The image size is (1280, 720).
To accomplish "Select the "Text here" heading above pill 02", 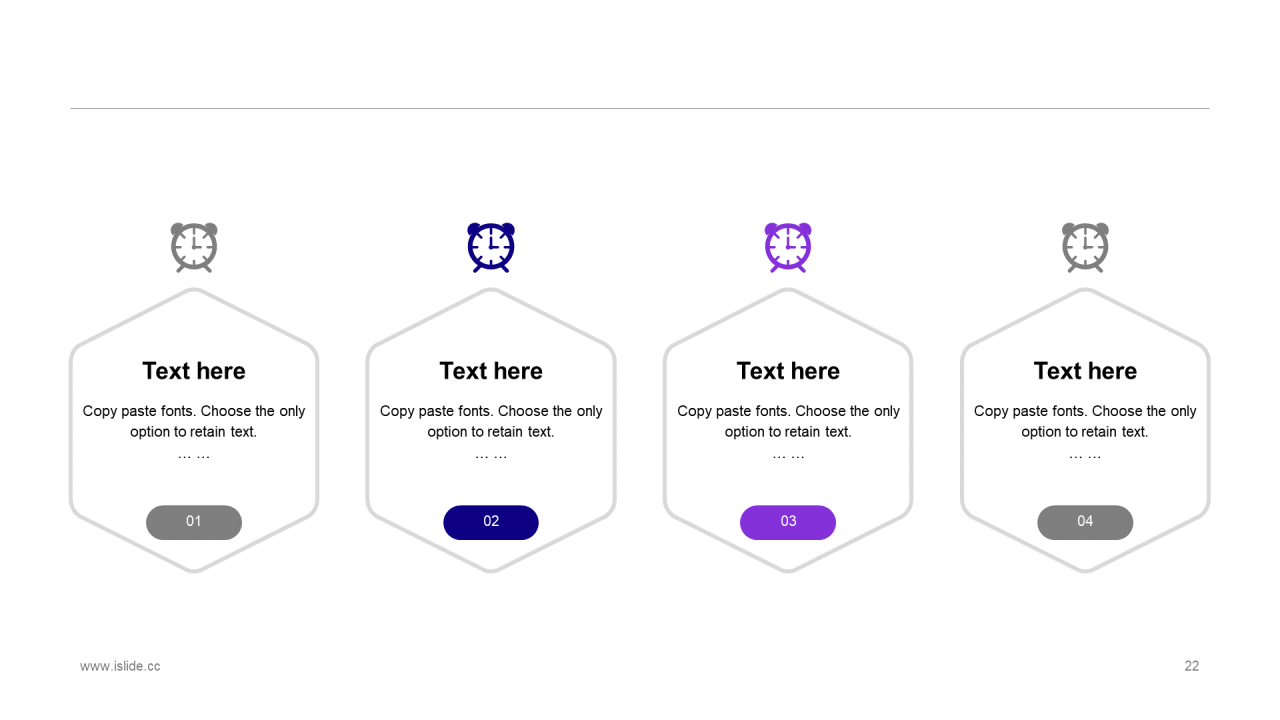I will [x=491, y=371].
